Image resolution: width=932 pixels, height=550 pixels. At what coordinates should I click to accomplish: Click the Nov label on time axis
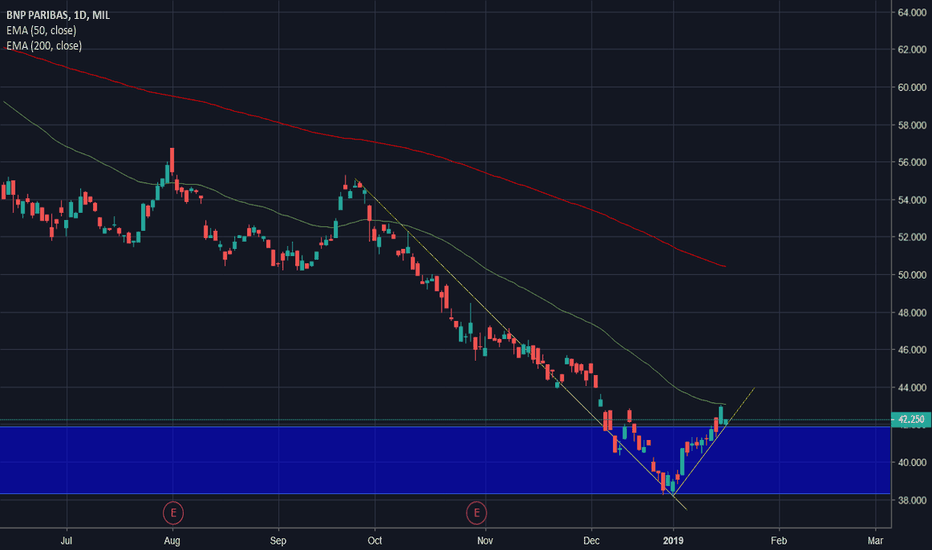click(485, 540)
